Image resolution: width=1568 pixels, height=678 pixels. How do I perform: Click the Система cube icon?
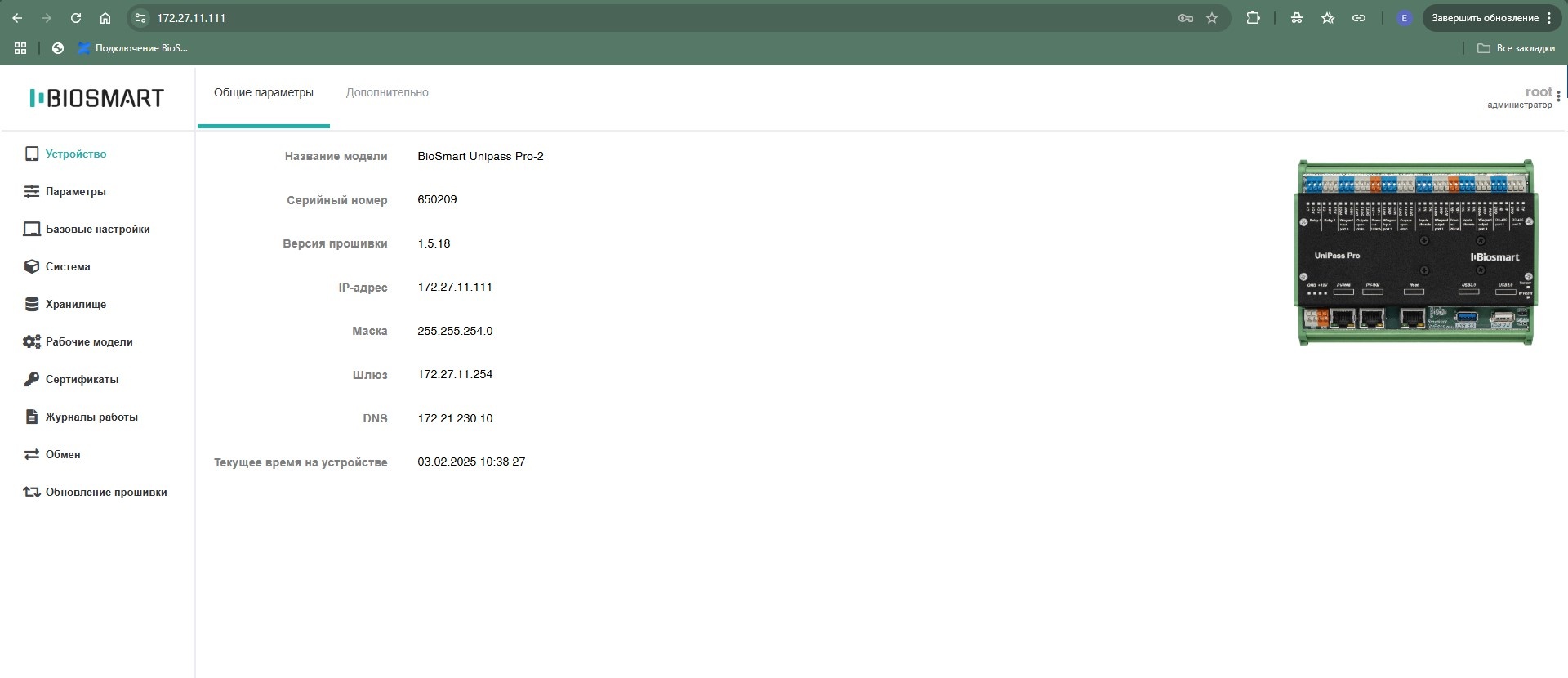32,266
